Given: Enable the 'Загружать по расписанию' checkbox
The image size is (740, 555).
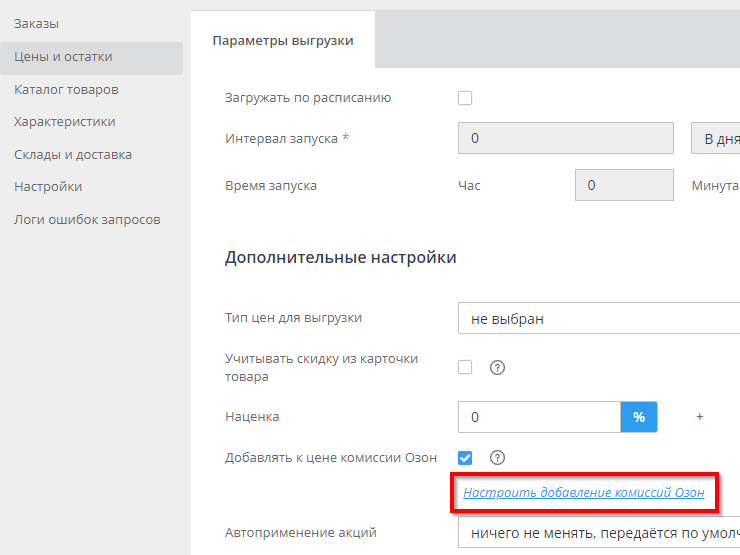Looking at the screenshot, I should (x=465, y=98).
